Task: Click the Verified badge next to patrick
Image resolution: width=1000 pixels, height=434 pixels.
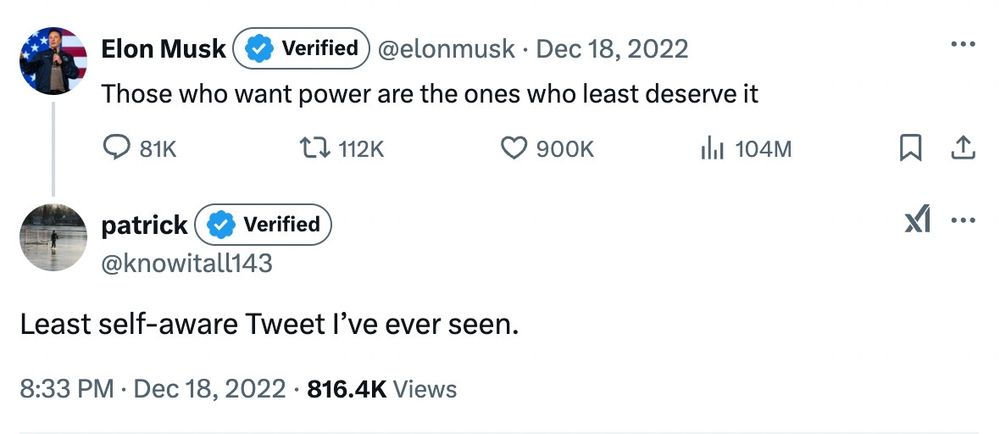Action: tap(264, 225)
